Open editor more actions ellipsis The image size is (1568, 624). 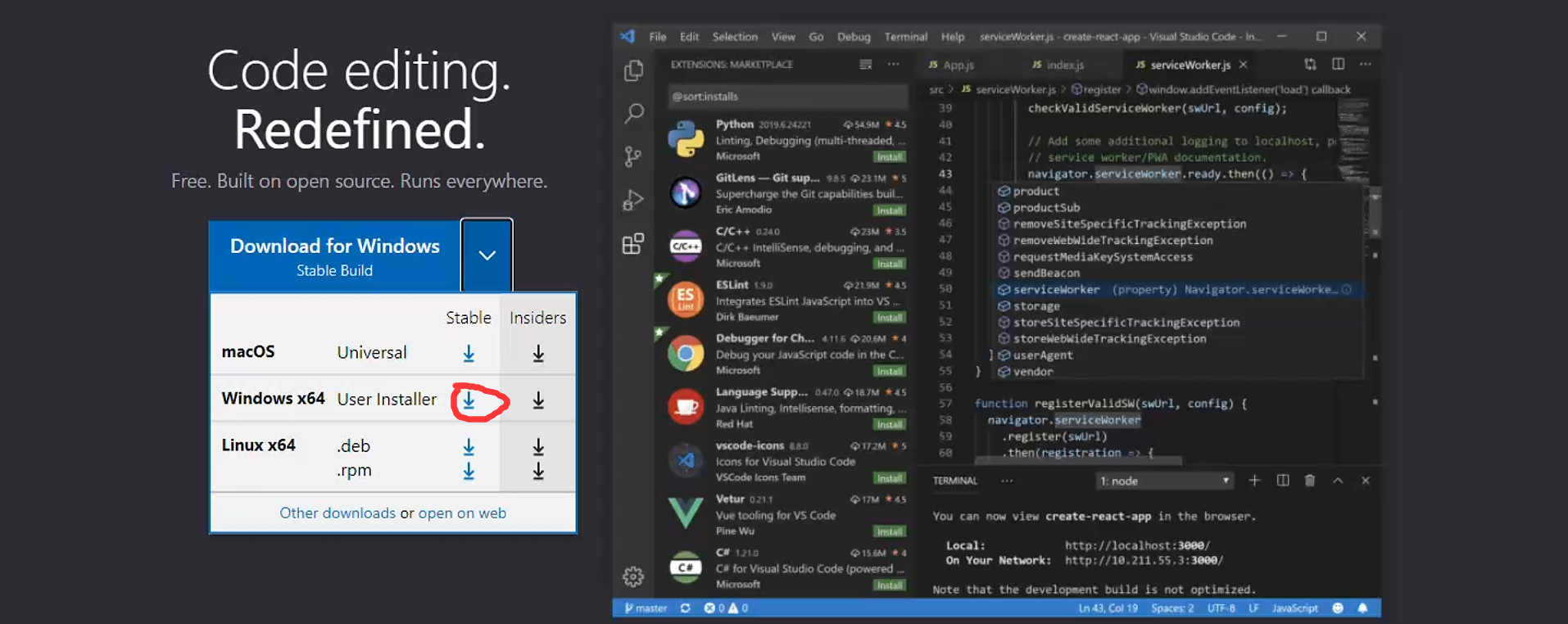tap(1365, 64)
